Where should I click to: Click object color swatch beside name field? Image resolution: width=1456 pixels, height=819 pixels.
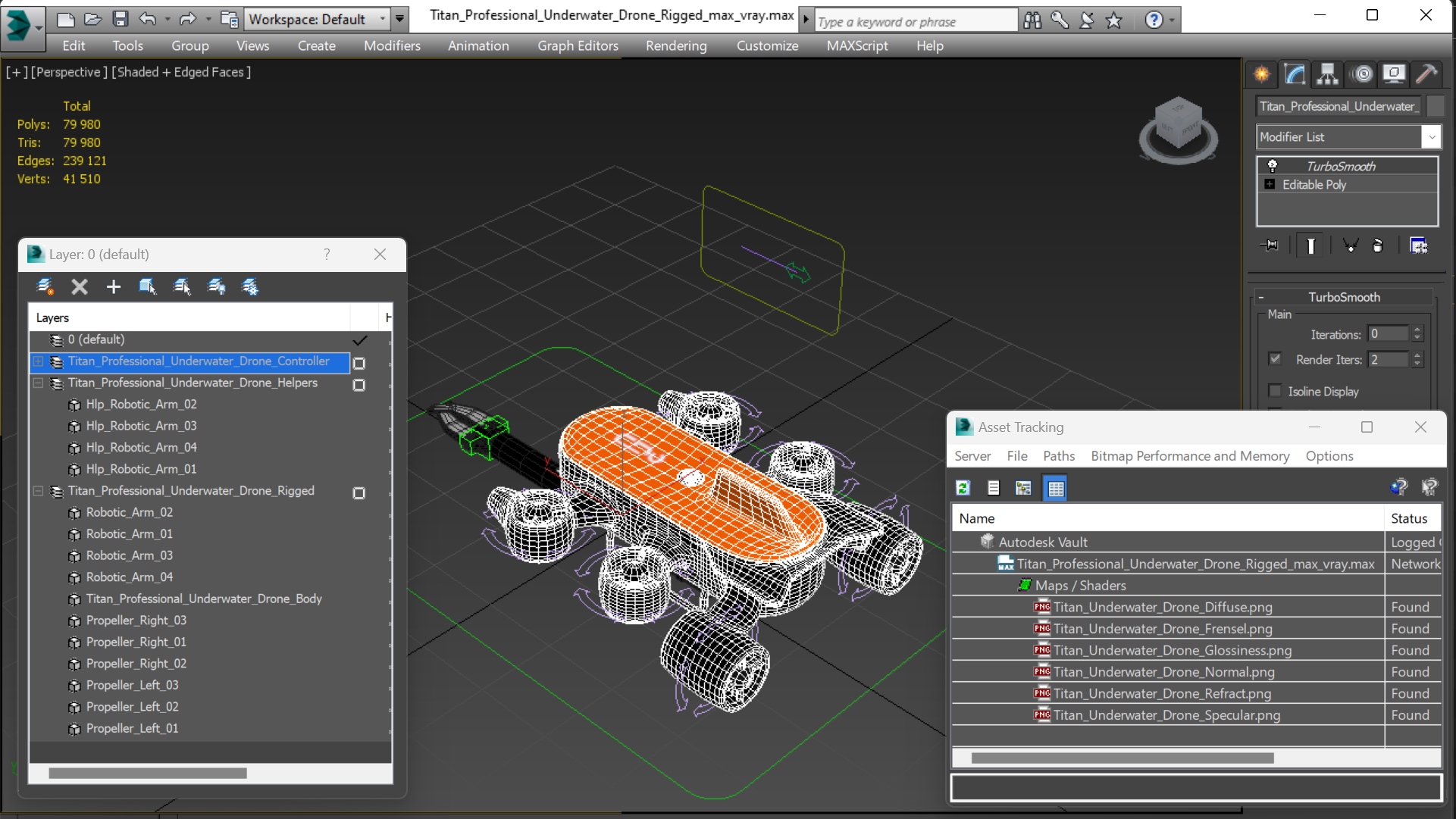(x=1435, y=106)
